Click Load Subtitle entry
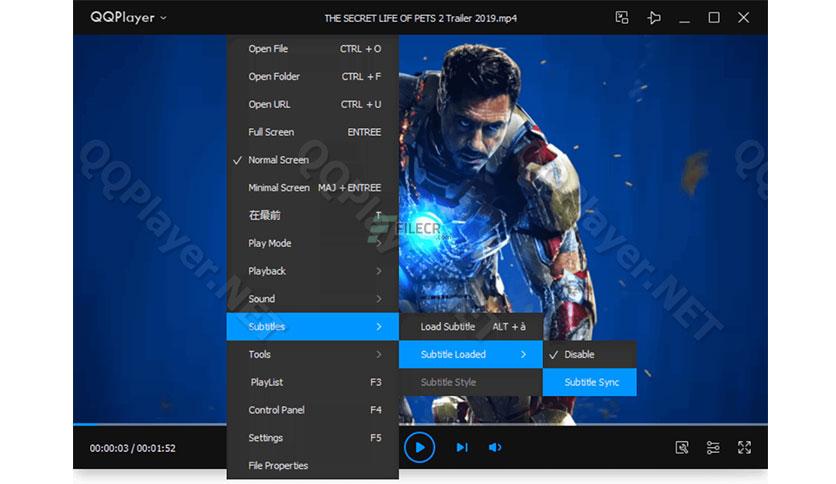Image resolution: width=836 pixels, height=484 pixels. click(x=471, y=327)
